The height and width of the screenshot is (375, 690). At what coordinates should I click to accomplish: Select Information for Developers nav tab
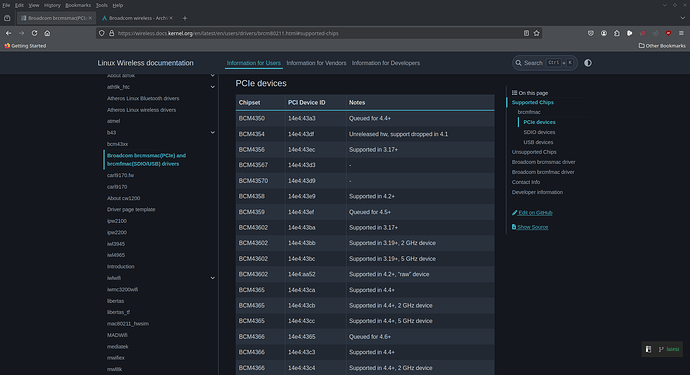click(386, 63)
